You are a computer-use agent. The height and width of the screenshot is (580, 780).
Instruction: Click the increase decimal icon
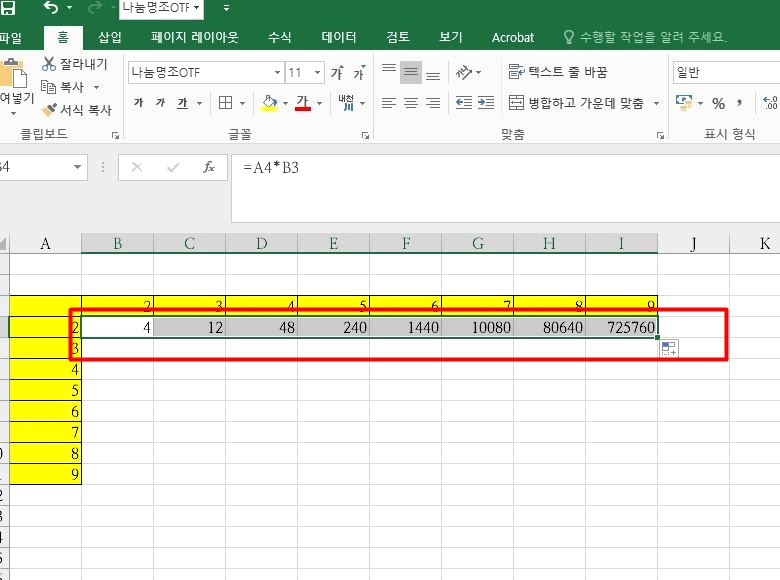click(770, 103)
